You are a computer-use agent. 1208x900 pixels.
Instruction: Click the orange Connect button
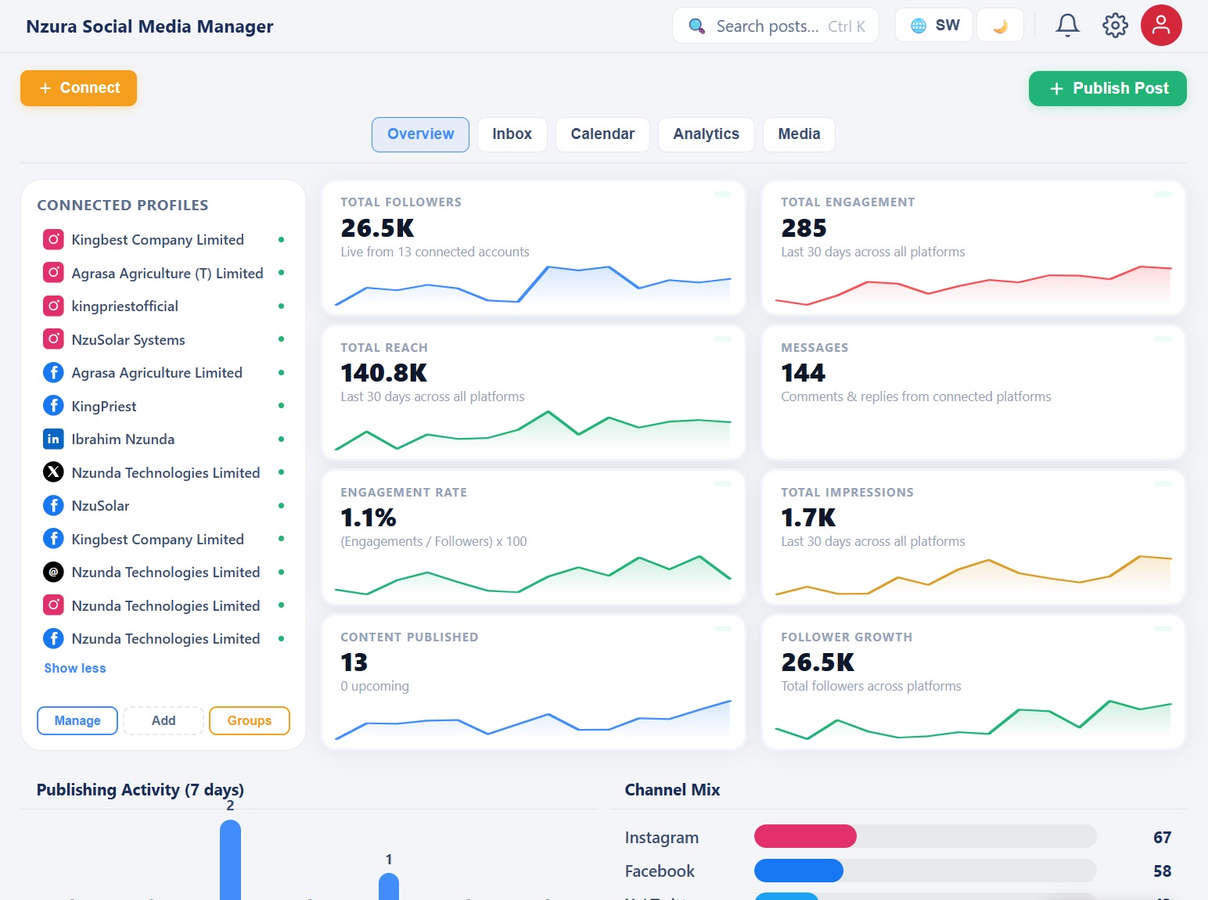pyautogui.click(x=79, y=88)
